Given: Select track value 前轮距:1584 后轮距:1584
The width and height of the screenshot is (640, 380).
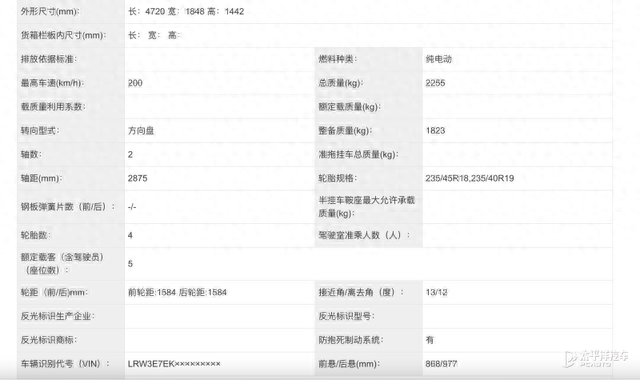Looking at the screenshot, I should pos(177,293).
